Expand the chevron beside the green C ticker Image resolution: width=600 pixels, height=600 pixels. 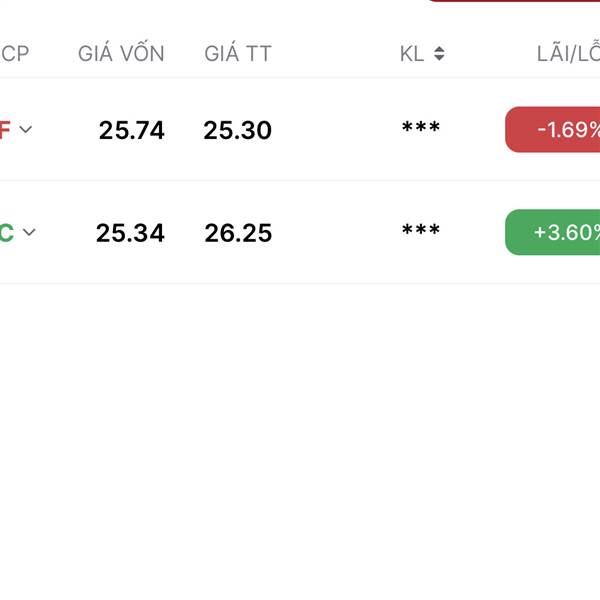(29, 232)
